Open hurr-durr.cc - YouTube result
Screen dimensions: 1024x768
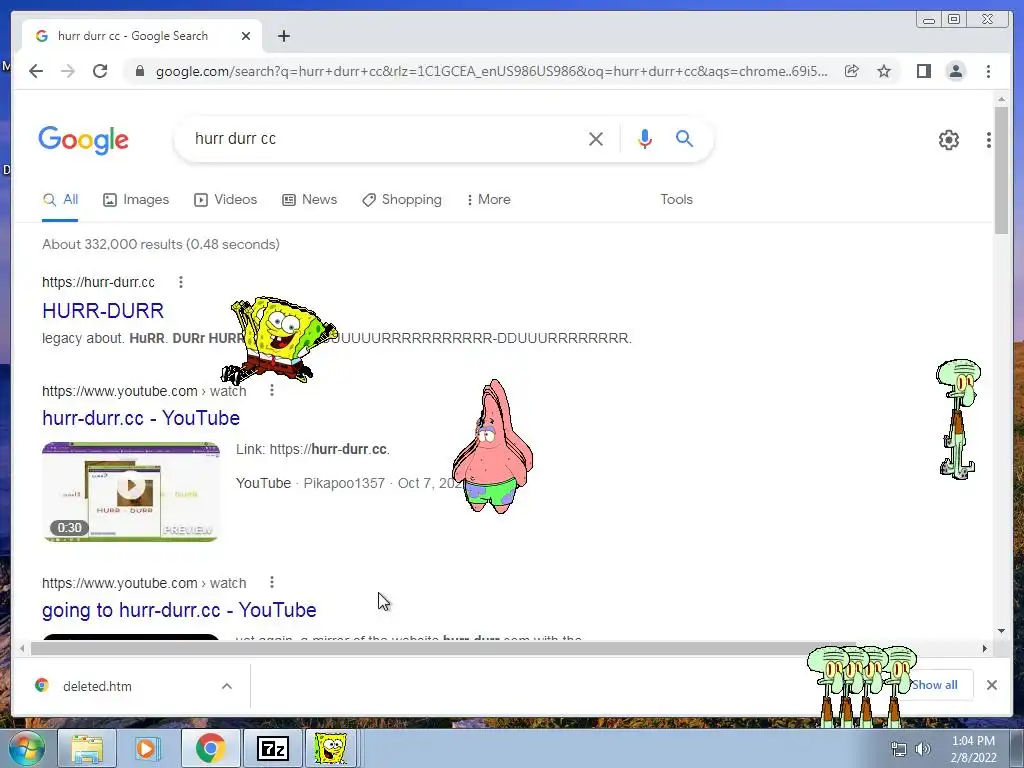(141, 418)
